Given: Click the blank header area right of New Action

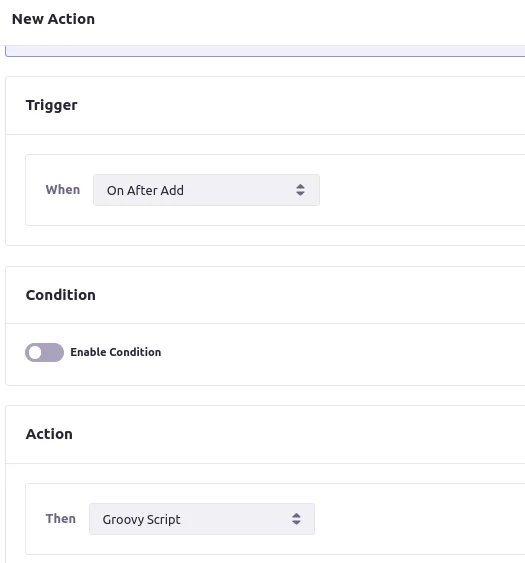Looking at the screenshot, I should [x=310, y=19].
